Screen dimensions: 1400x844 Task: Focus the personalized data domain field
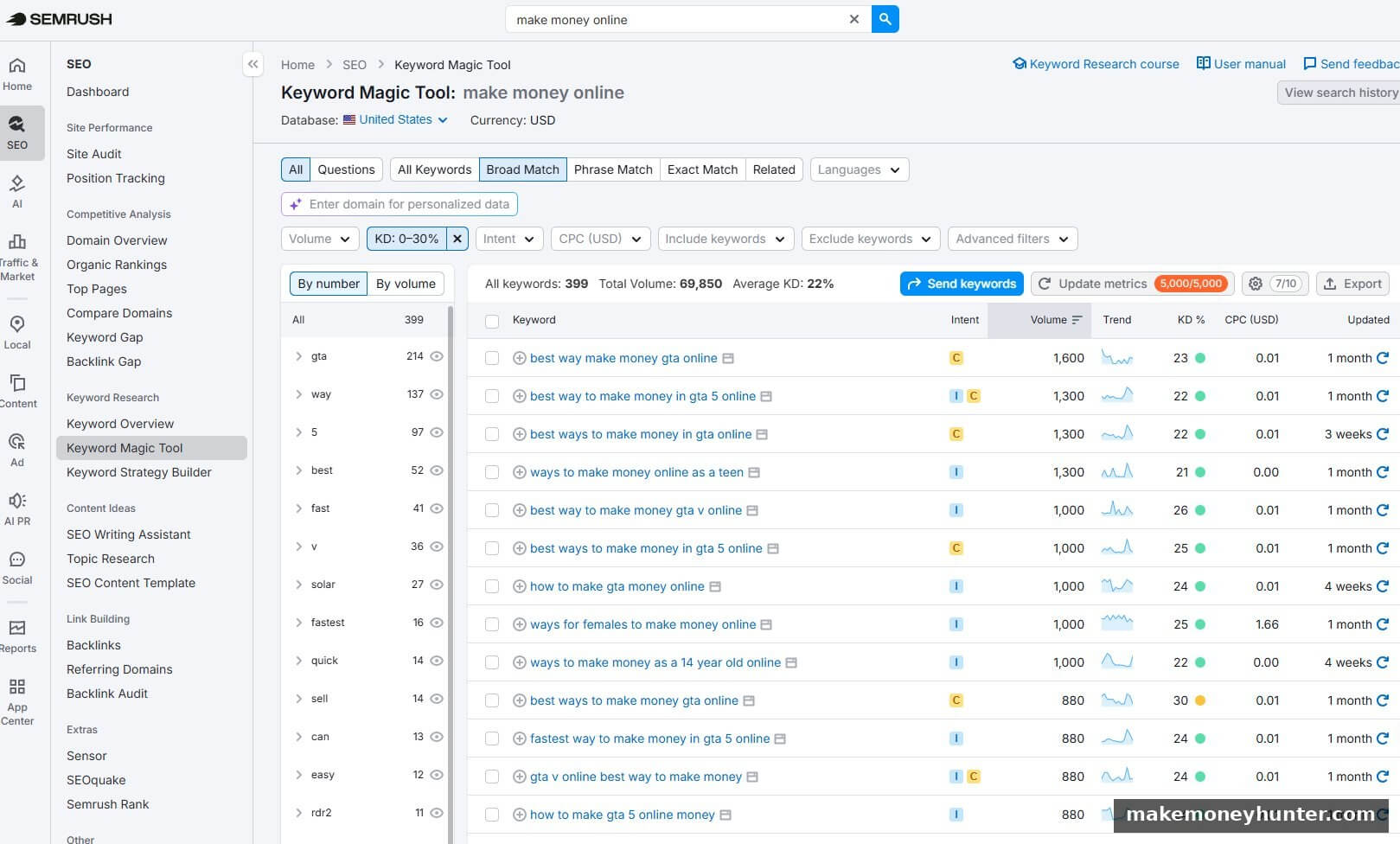coord(400,204)
